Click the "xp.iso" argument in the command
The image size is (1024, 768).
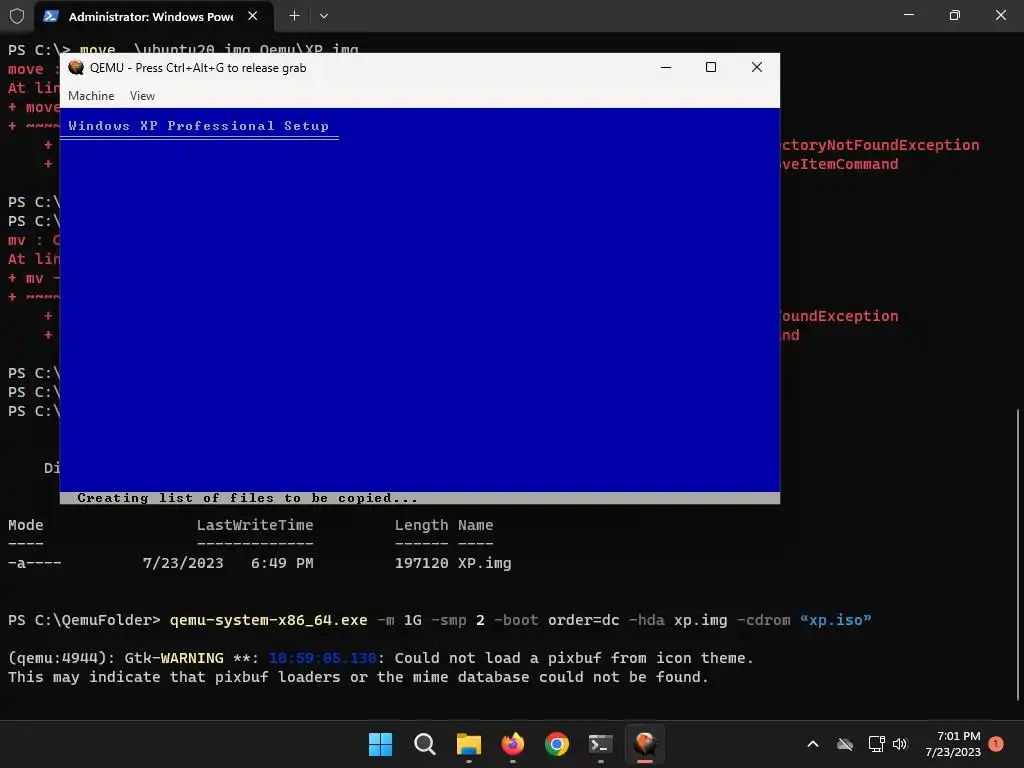[x=835, y=620]
